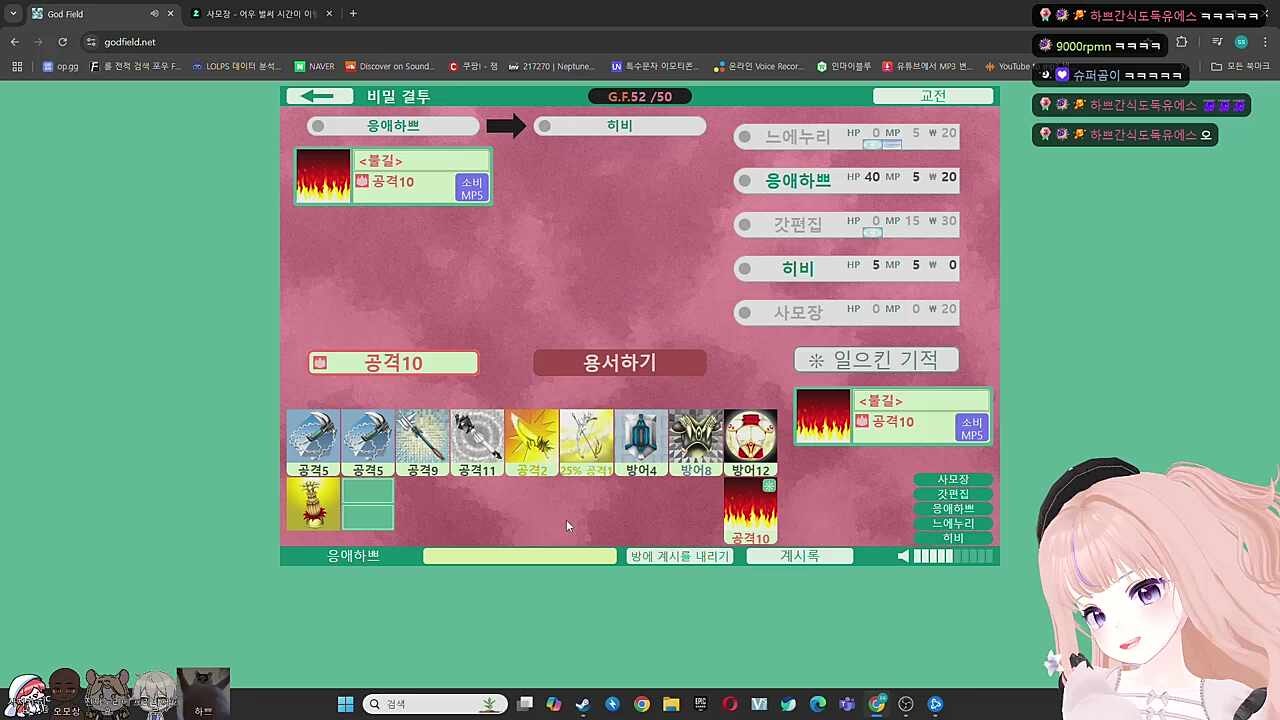Open a new browser tab

pos(353,14)
